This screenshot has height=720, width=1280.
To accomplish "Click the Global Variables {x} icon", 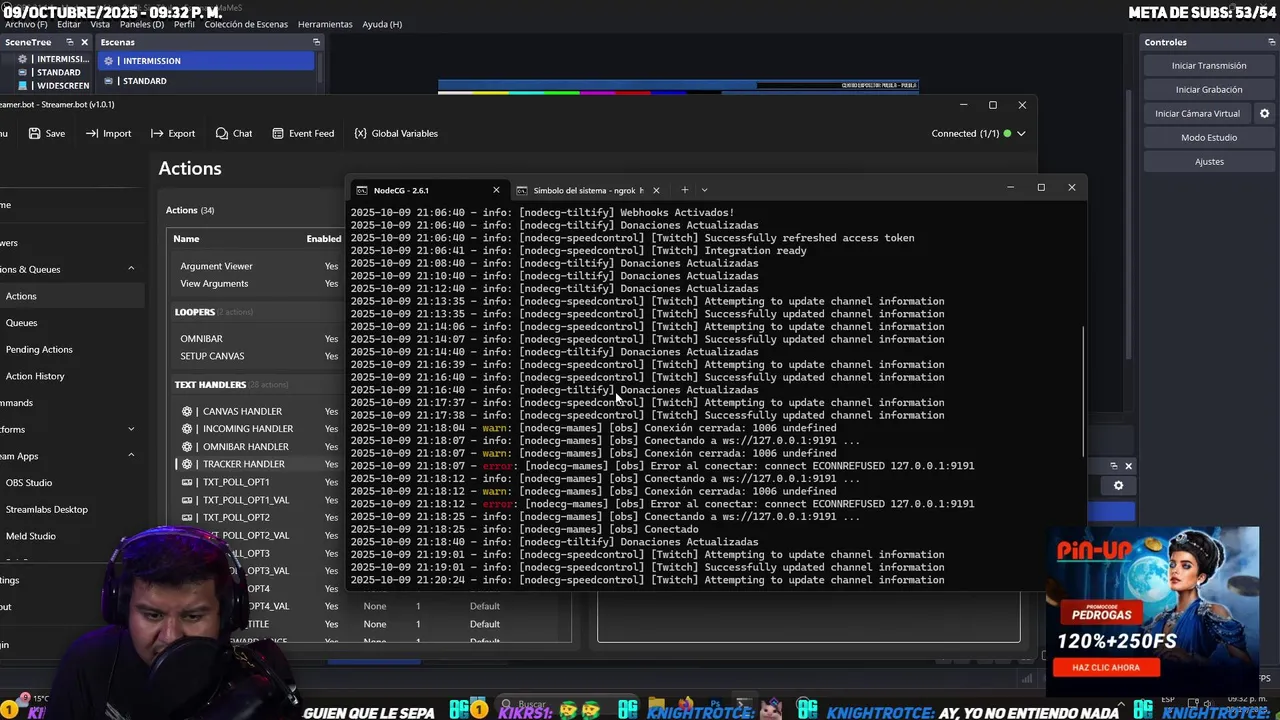I will pyautogui.click(x=360, y=133).
